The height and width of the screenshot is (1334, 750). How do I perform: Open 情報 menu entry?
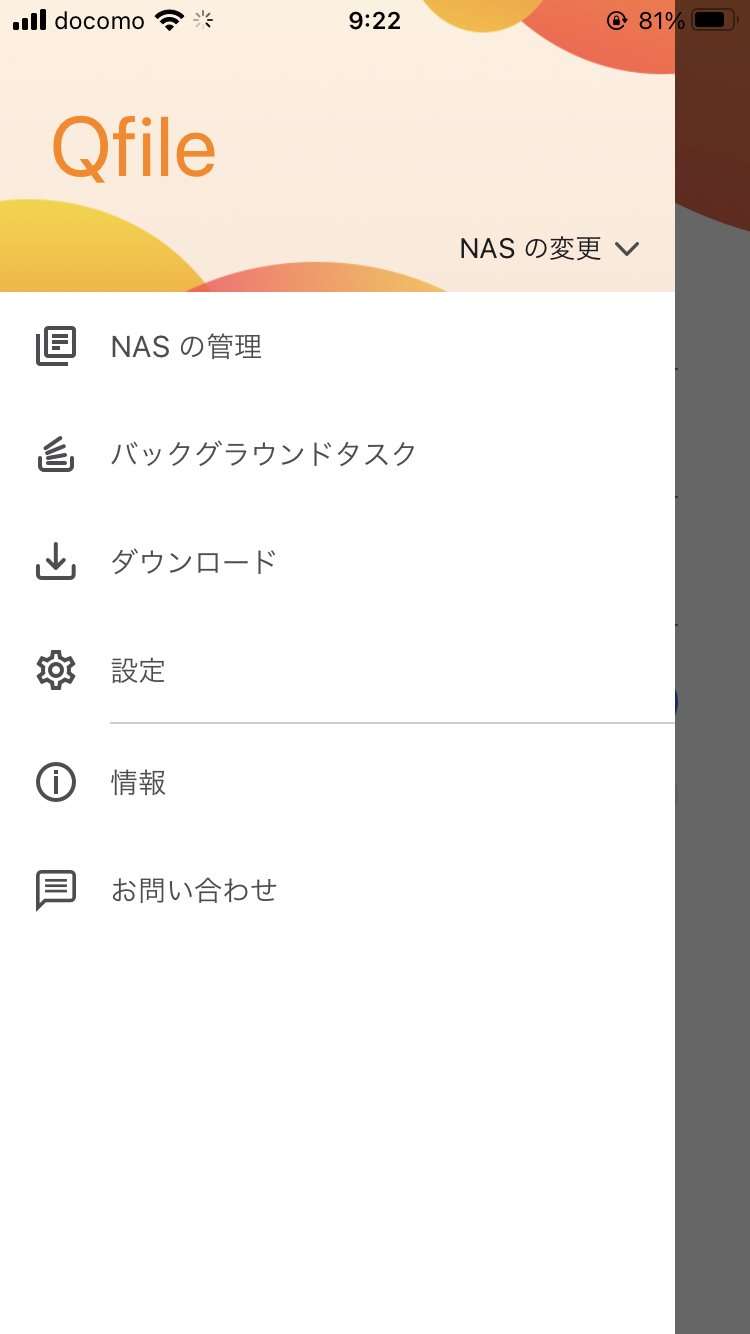point(138,782)
